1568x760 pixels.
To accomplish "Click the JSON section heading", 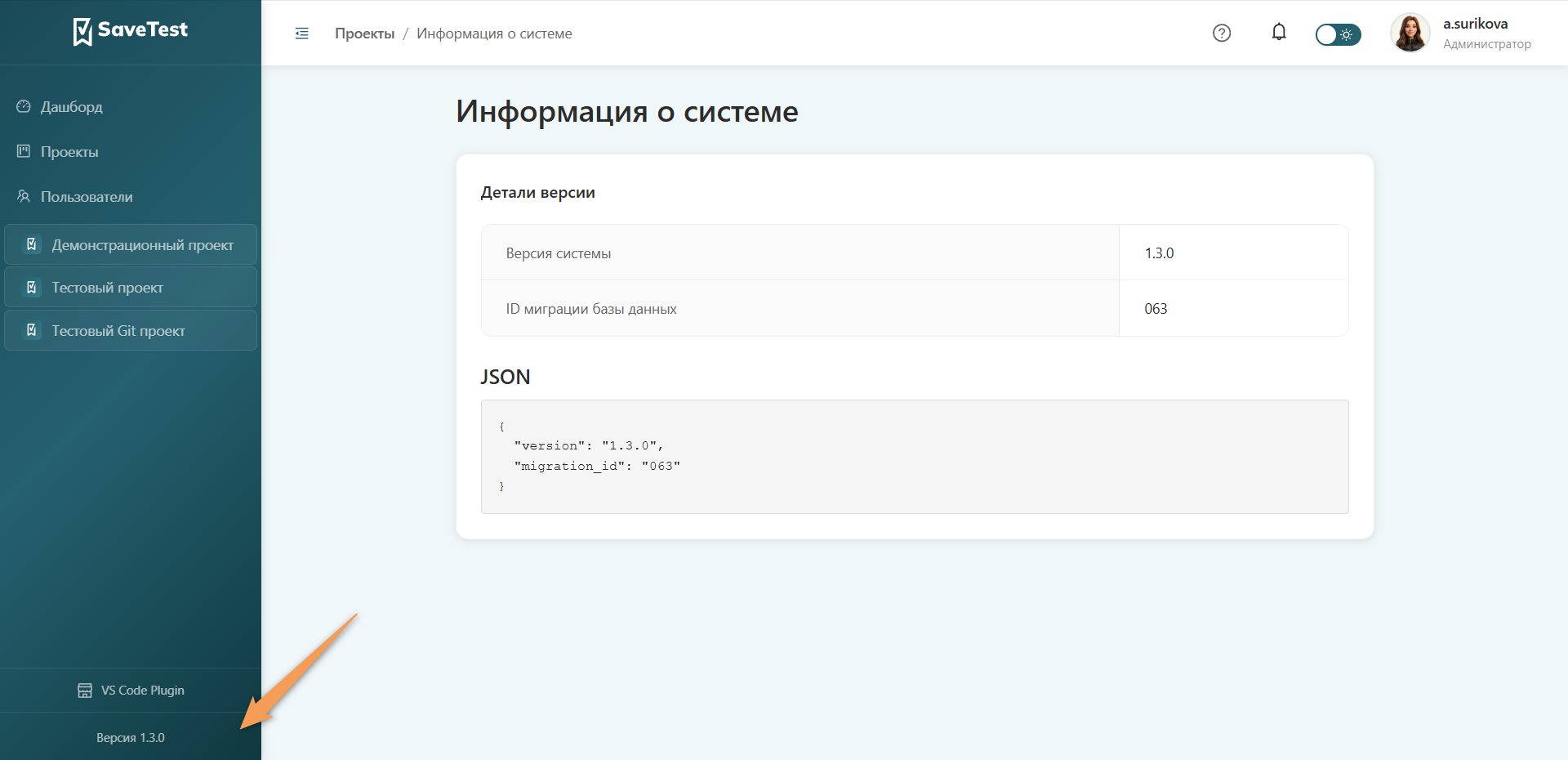I will pyautogui.click(x=506, y=377).
